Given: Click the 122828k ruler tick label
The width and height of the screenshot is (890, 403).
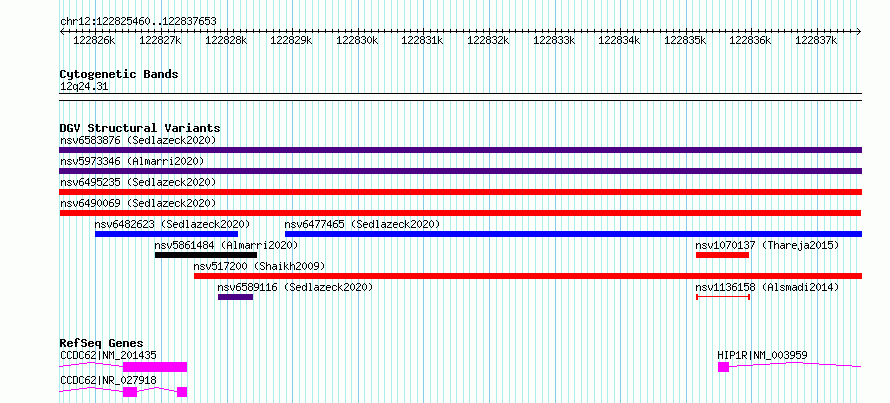Looking at the screenshot, I should click(x=226, y=40).
